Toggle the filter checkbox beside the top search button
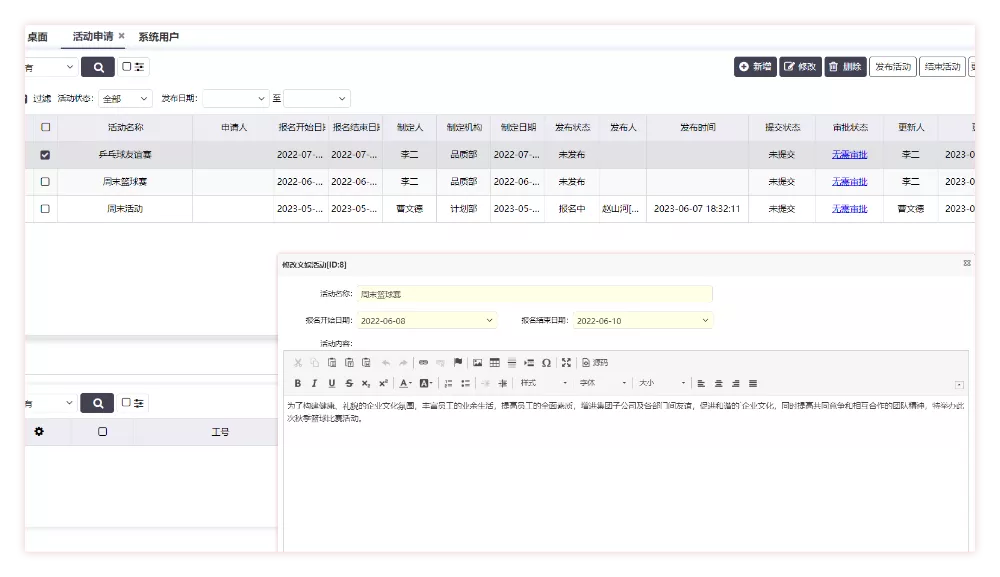This screenshot has height=577, width=1000. tap(126, 66)
